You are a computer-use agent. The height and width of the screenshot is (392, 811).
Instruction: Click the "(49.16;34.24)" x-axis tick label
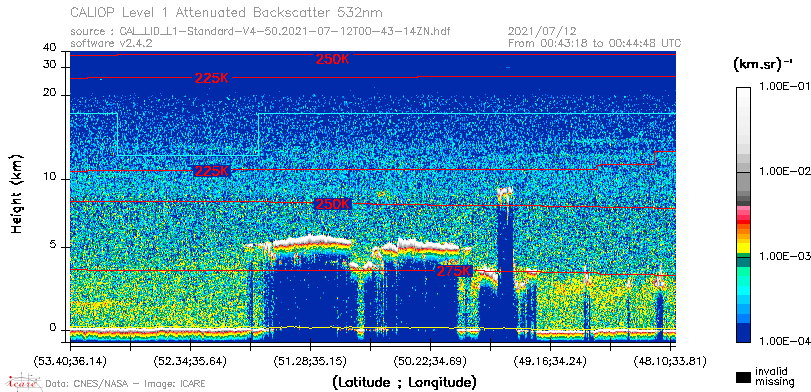(550, 361)
